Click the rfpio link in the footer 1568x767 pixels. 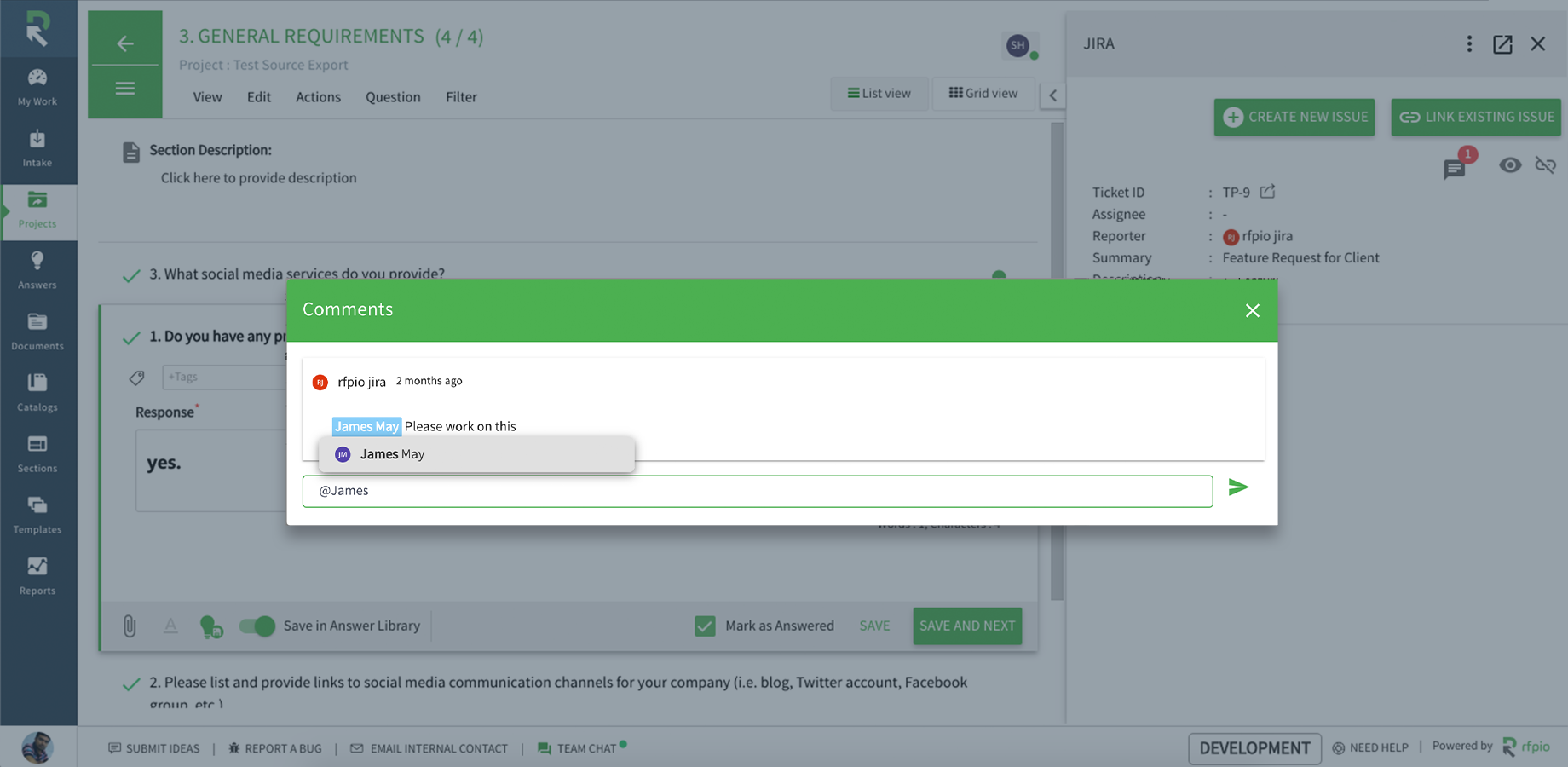1527,747
